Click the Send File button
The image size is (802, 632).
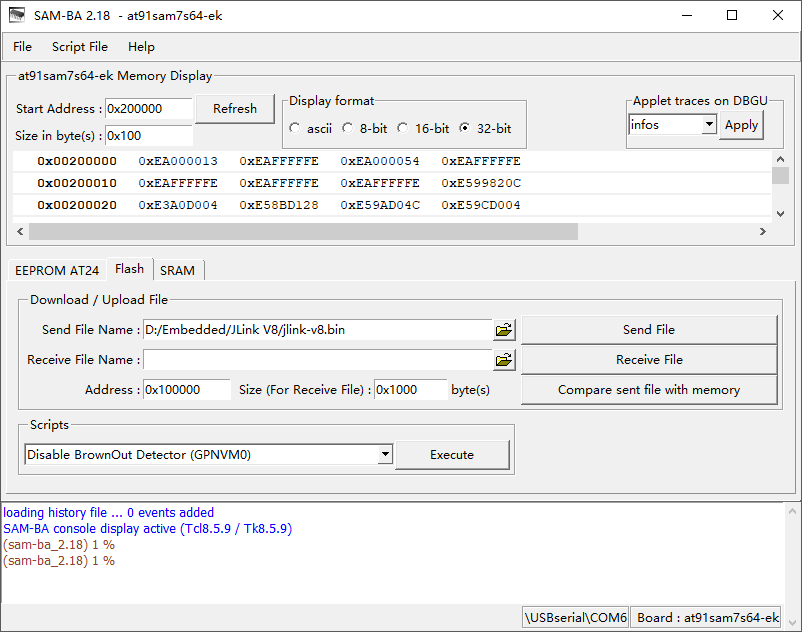click(649, 330)
